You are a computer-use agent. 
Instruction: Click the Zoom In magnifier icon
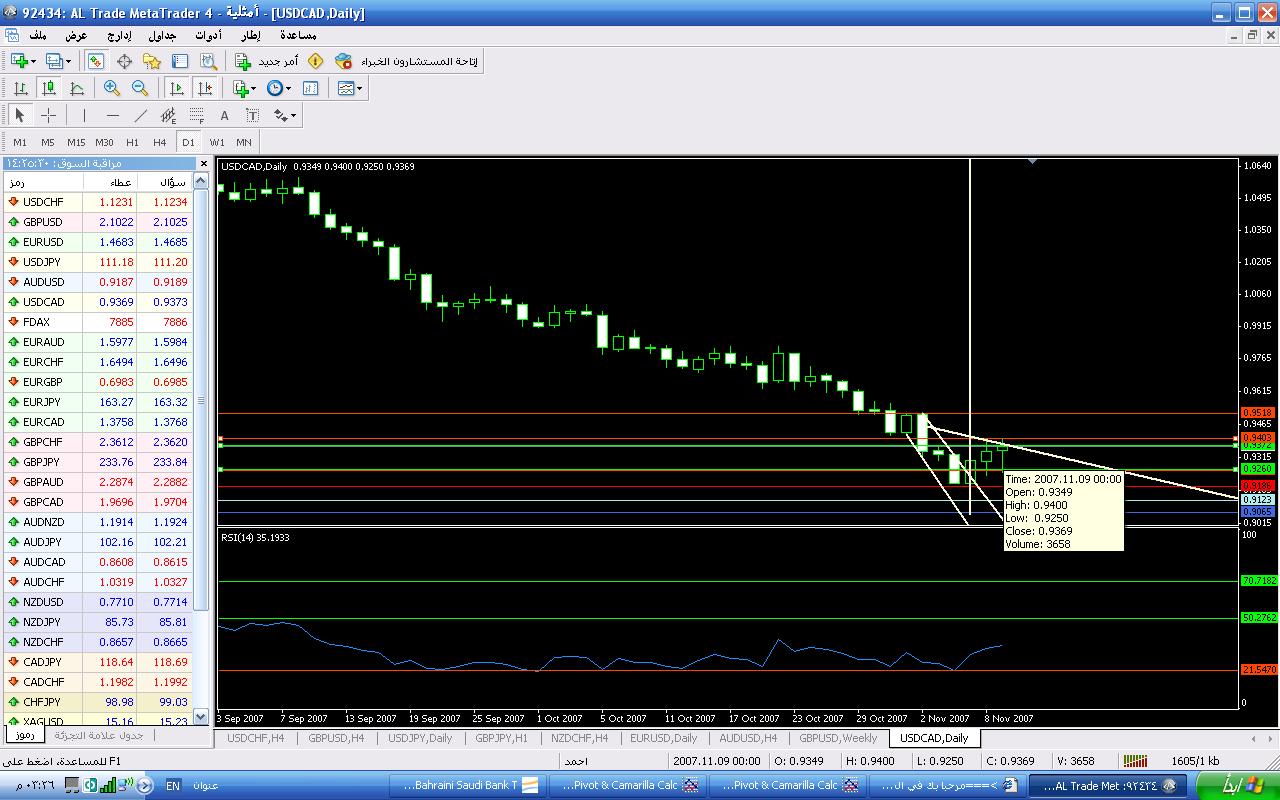(x=112, y=88)
